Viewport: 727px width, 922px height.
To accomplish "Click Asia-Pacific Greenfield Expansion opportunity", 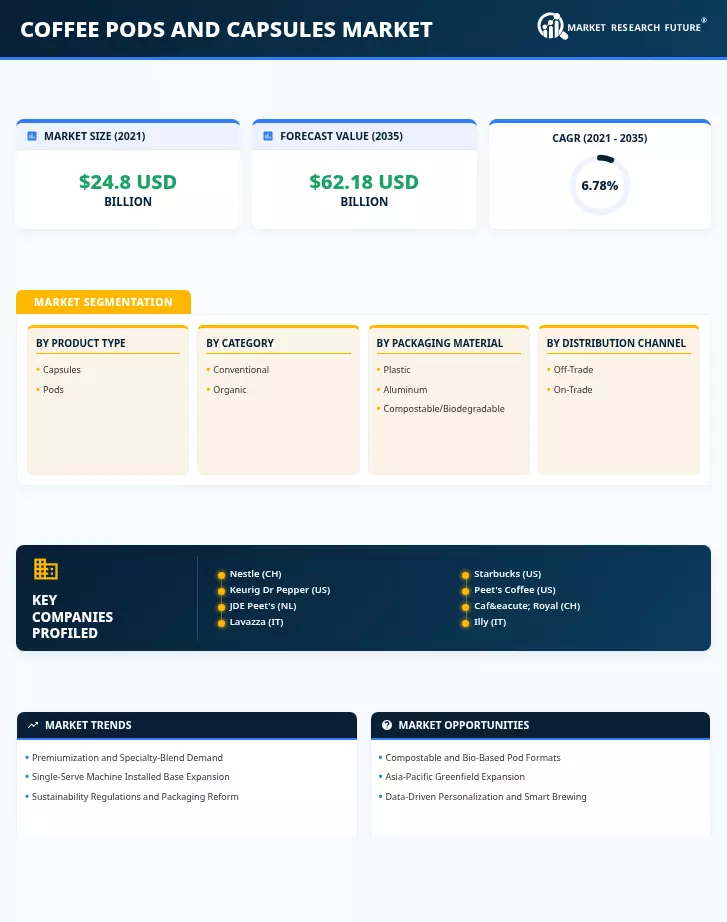I will pos(455,777).
